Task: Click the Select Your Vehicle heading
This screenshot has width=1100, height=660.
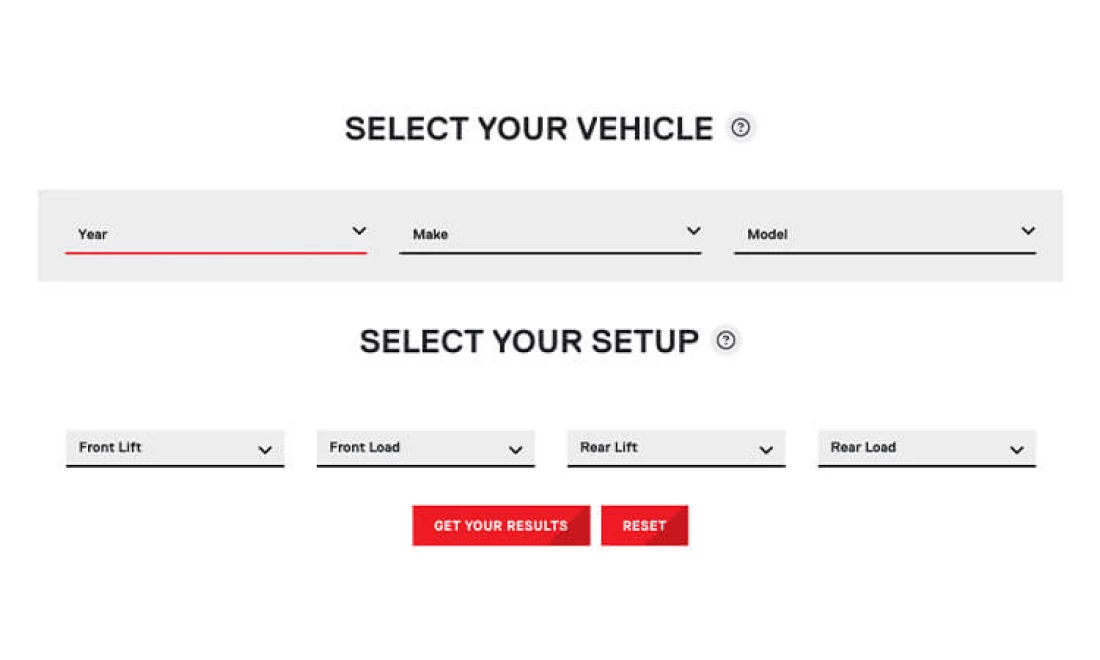Action: pyautogui.click(x=529, y=129)
